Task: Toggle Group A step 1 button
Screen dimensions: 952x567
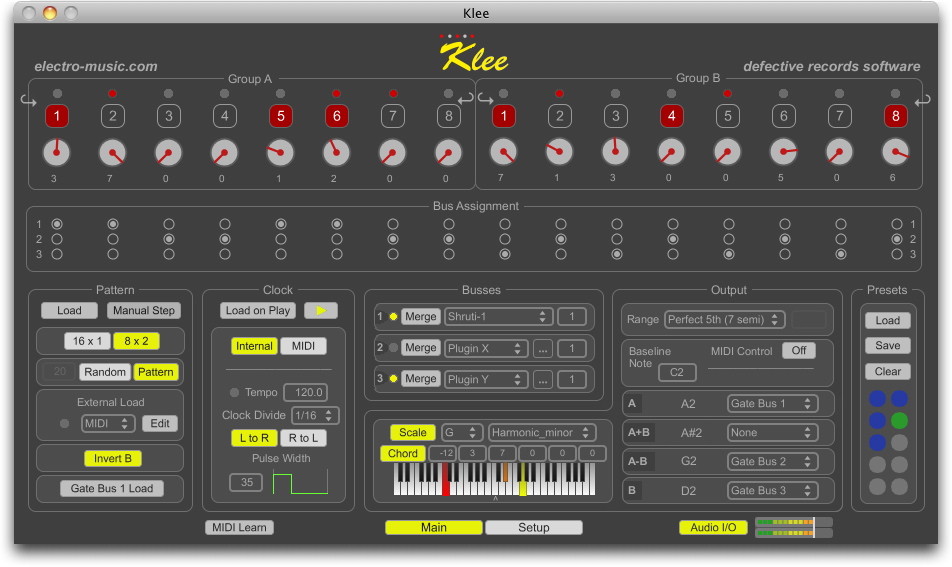Action: [x=56, y=116]
